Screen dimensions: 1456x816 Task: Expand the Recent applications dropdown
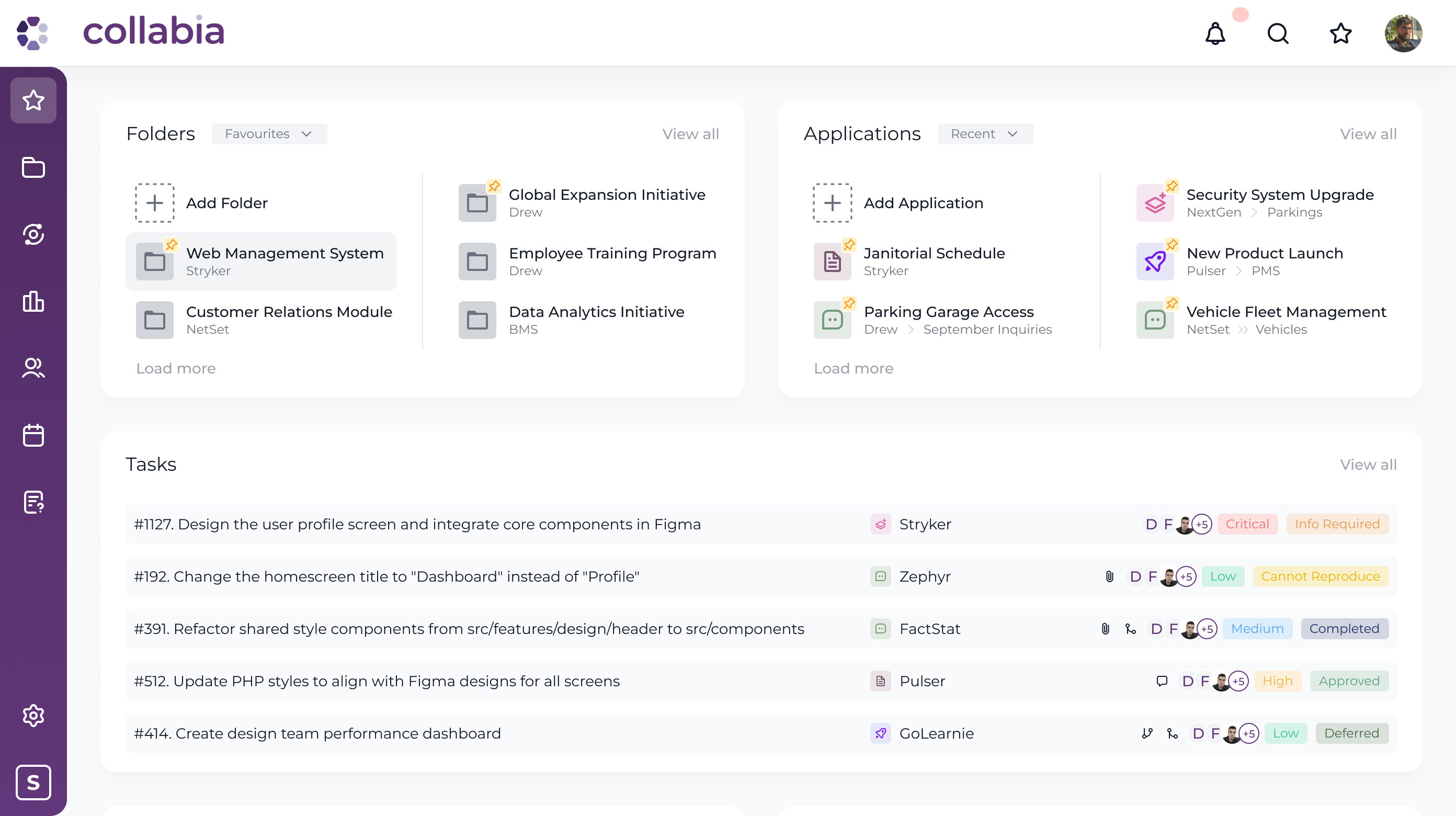pyautogui.click(x=985, y=134)
